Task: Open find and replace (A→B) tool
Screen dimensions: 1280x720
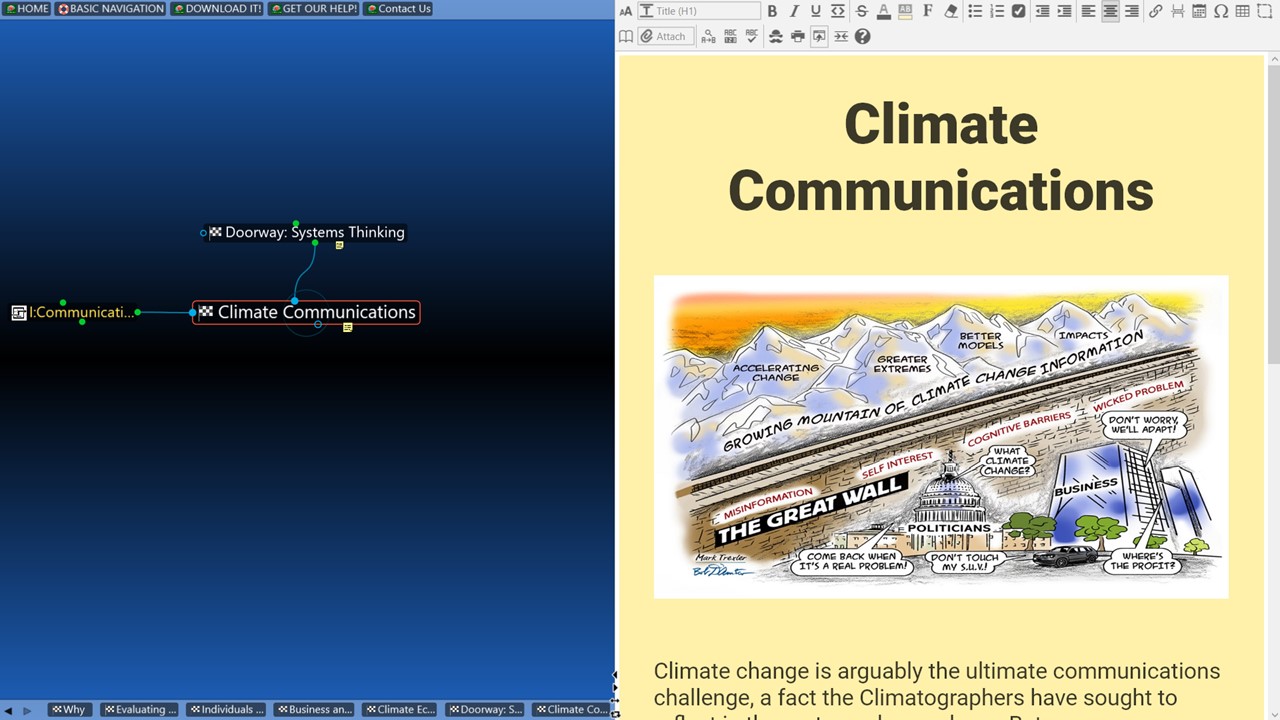Action: [708, 36]
